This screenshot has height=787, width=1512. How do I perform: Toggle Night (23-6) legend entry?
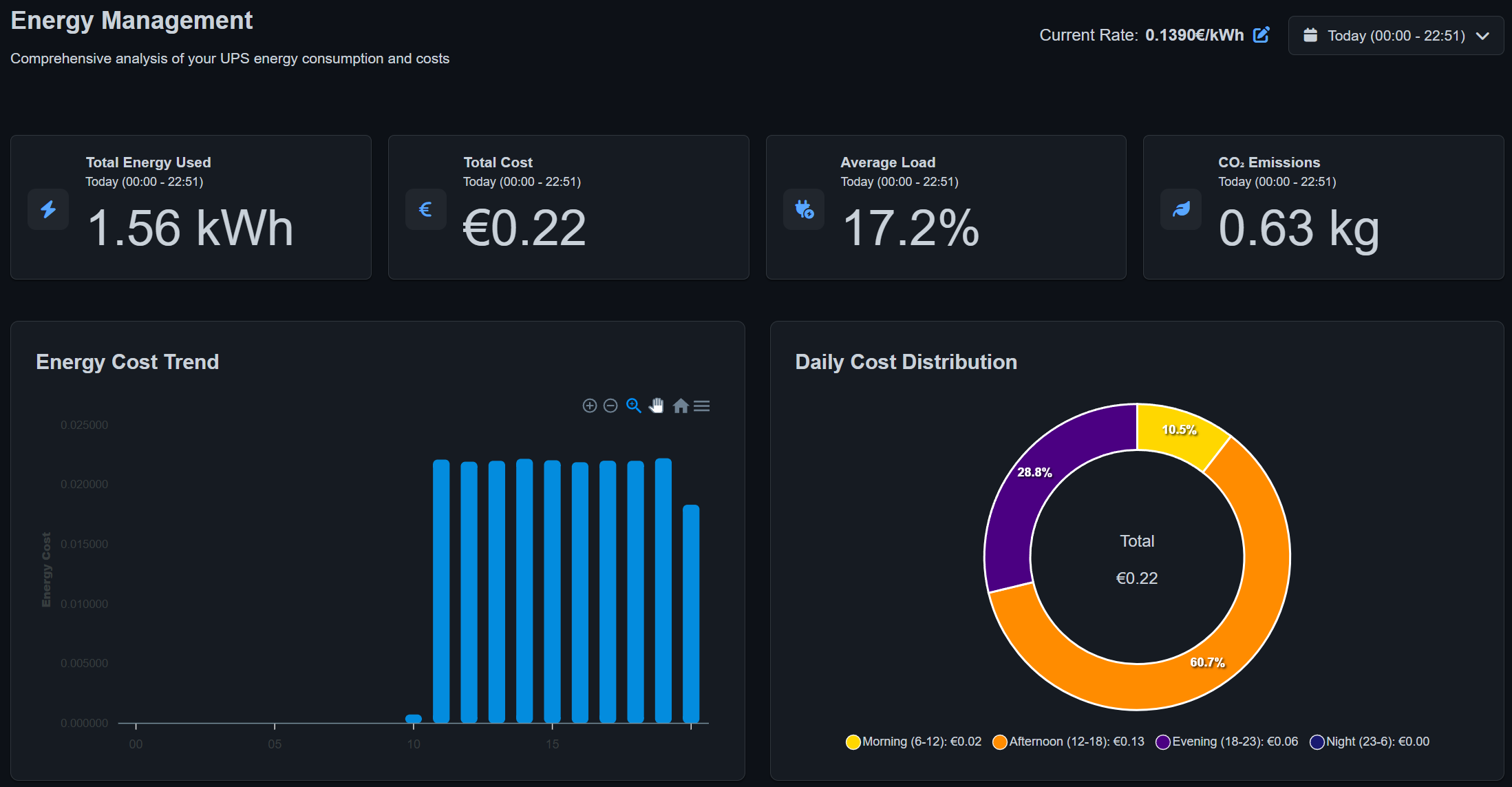tap(1370, 742)
